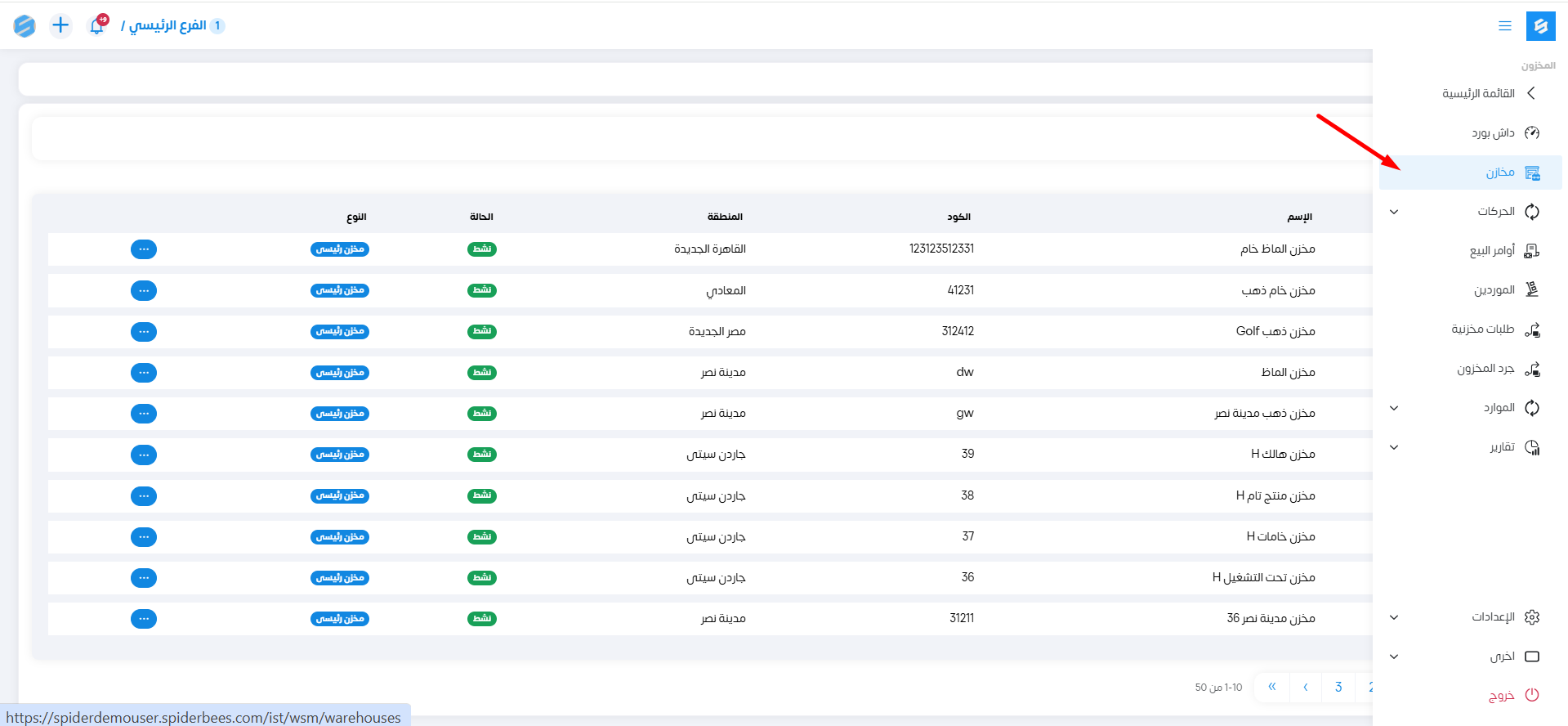The image size is (1568, 726).
Task: Expand the الموارد submenu chevron
Action: (x=1394, y=408)
